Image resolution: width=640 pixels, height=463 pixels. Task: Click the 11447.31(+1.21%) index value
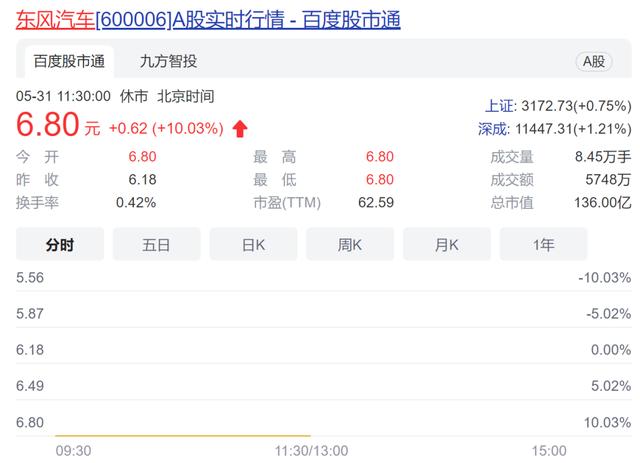click(573, 129)
